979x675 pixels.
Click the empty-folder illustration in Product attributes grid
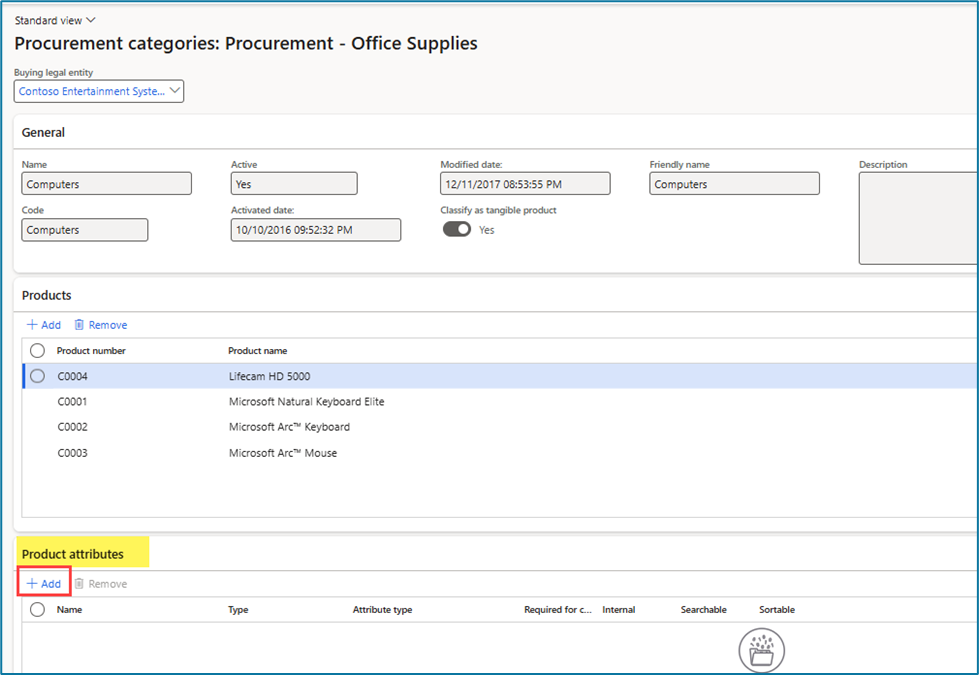pos(761,650)
